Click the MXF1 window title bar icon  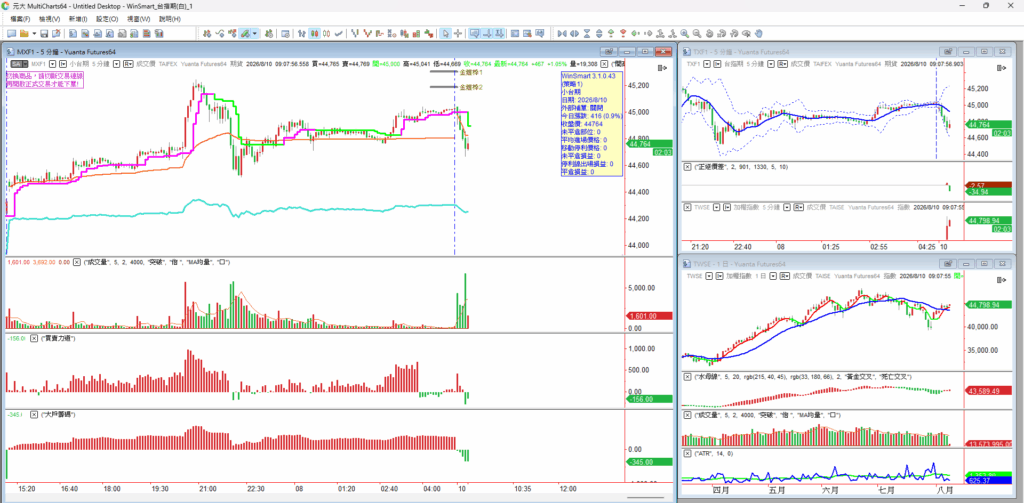[x=10, y=51]
